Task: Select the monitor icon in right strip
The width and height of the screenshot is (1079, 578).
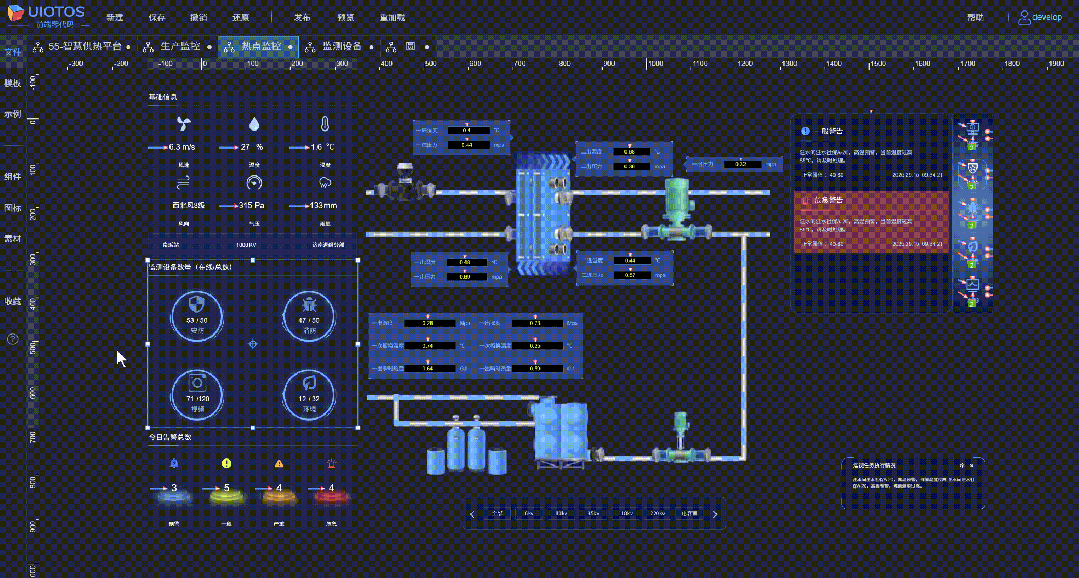Action: pos(973,129)
